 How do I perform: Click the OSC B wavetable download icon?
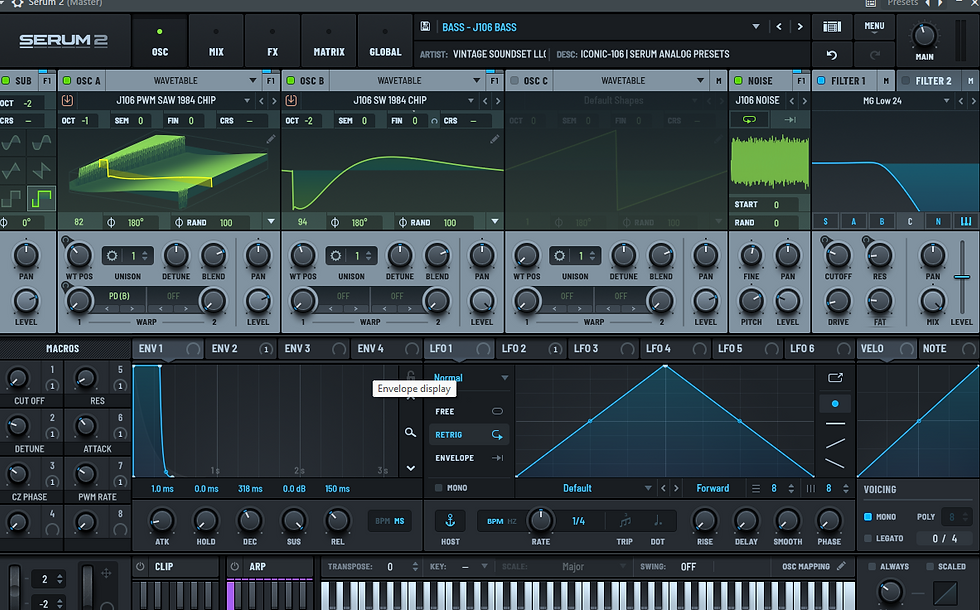pos(291,100)
